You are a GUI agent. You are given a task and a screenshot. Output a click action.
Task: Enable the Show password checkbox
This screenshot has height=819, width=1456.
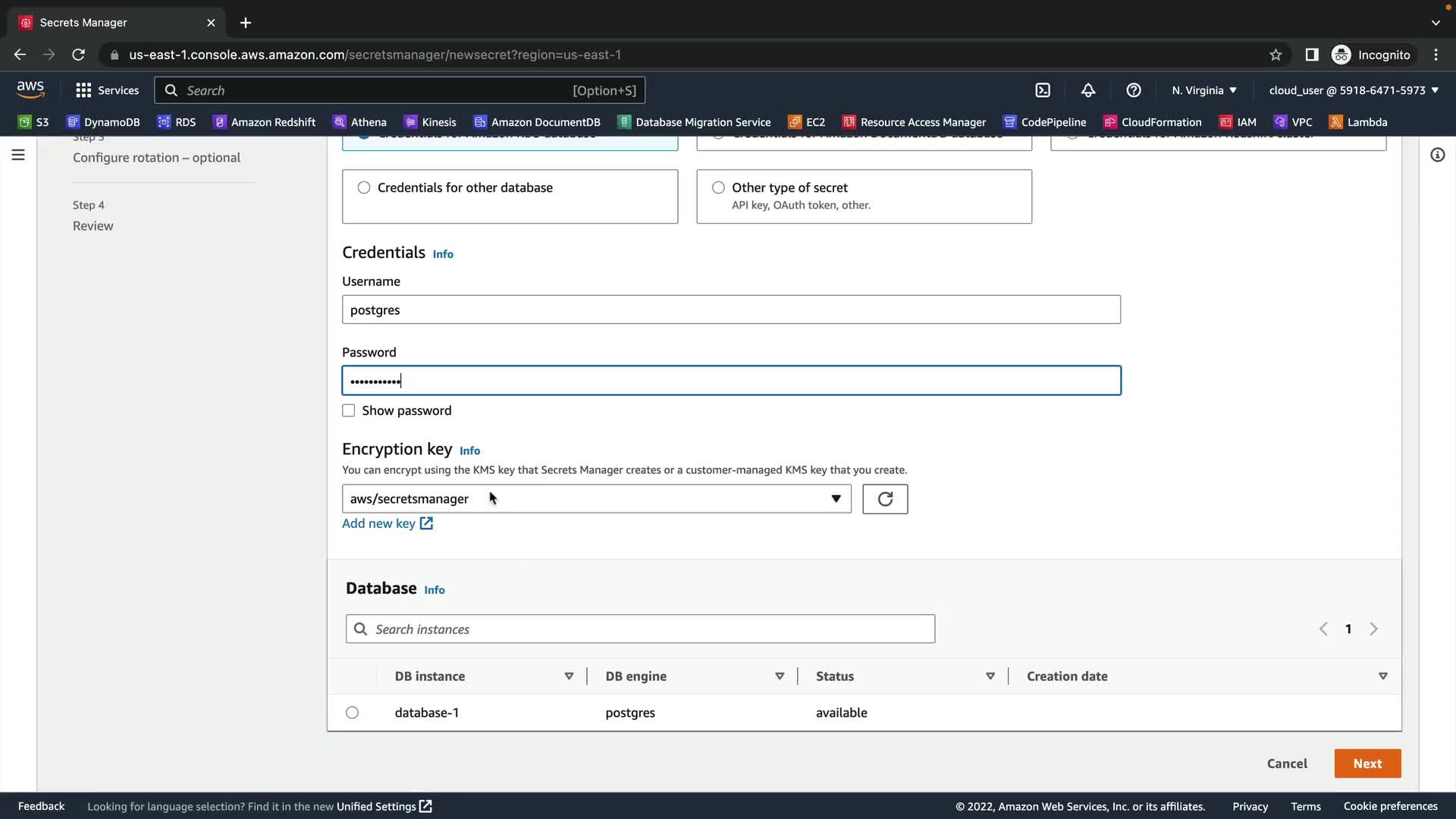349,411
